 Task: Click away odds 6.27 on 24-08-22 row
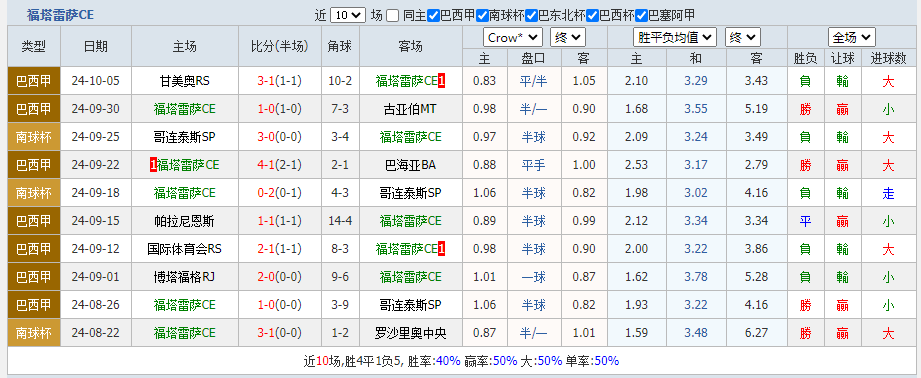(x=756, y=333)
